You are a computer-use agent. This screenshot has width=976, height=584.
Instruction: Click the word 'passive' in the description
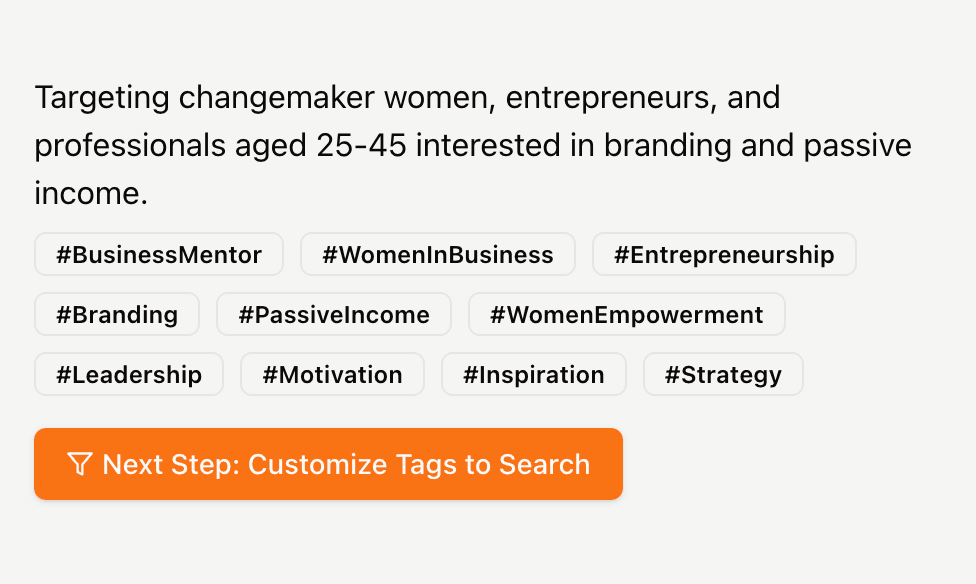pyautogui.click(x=857, y=147)
